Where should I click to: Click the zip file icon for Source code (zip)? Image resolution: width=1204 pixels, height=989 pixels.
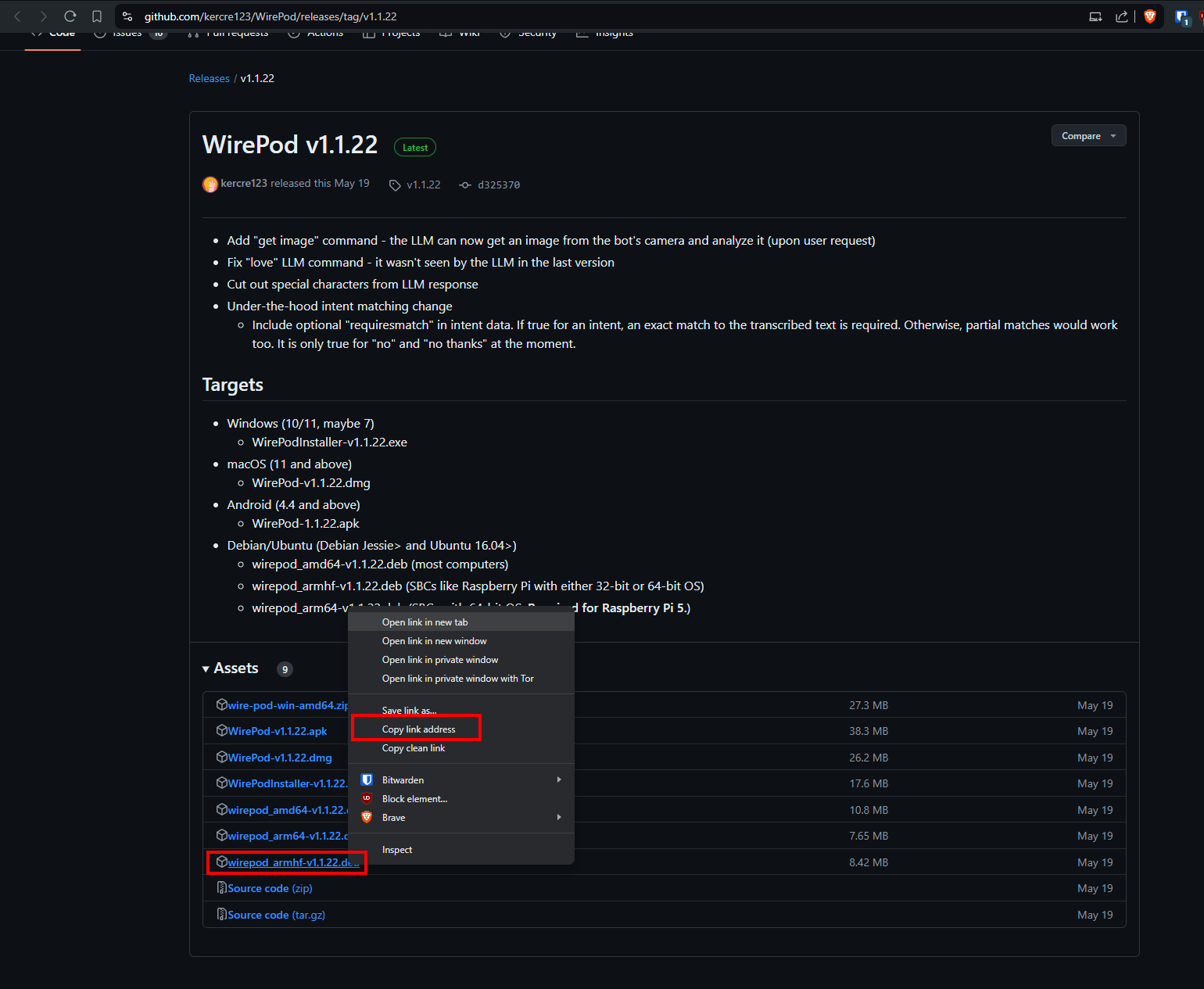[x=222, y=887]
